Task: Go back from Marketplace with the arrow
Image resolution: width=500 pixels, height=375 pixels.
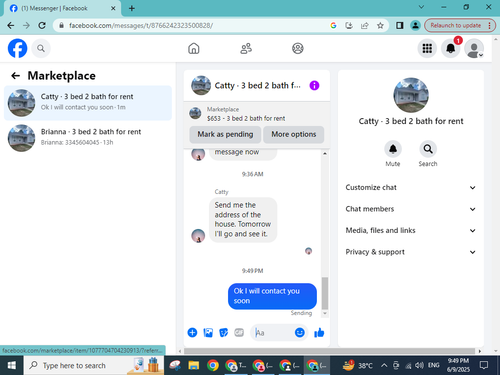Action: (15, 76)
